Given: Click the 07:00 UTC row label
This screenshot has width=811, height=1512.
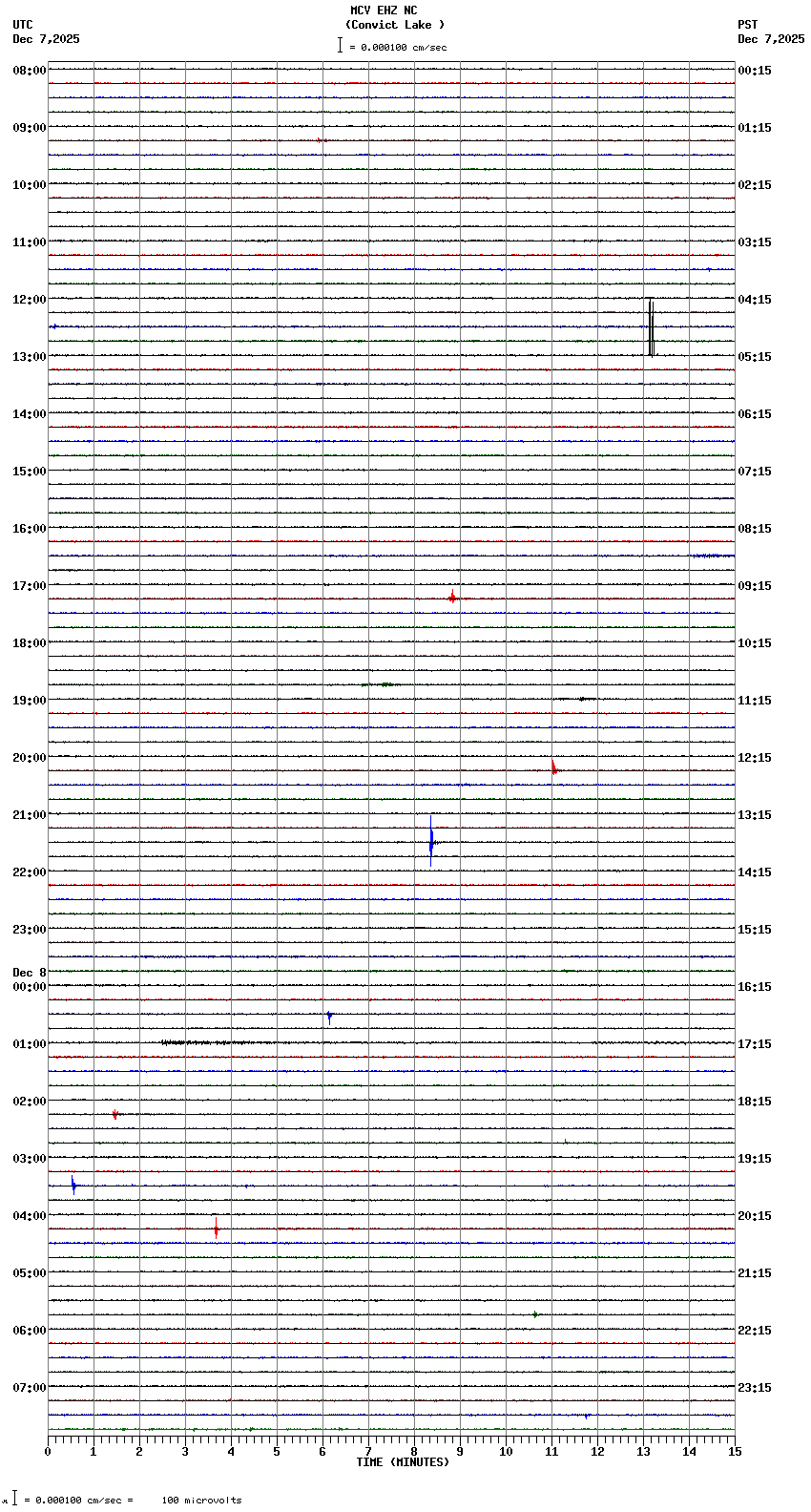Looking at the screenshot, I should [29, 1388].
